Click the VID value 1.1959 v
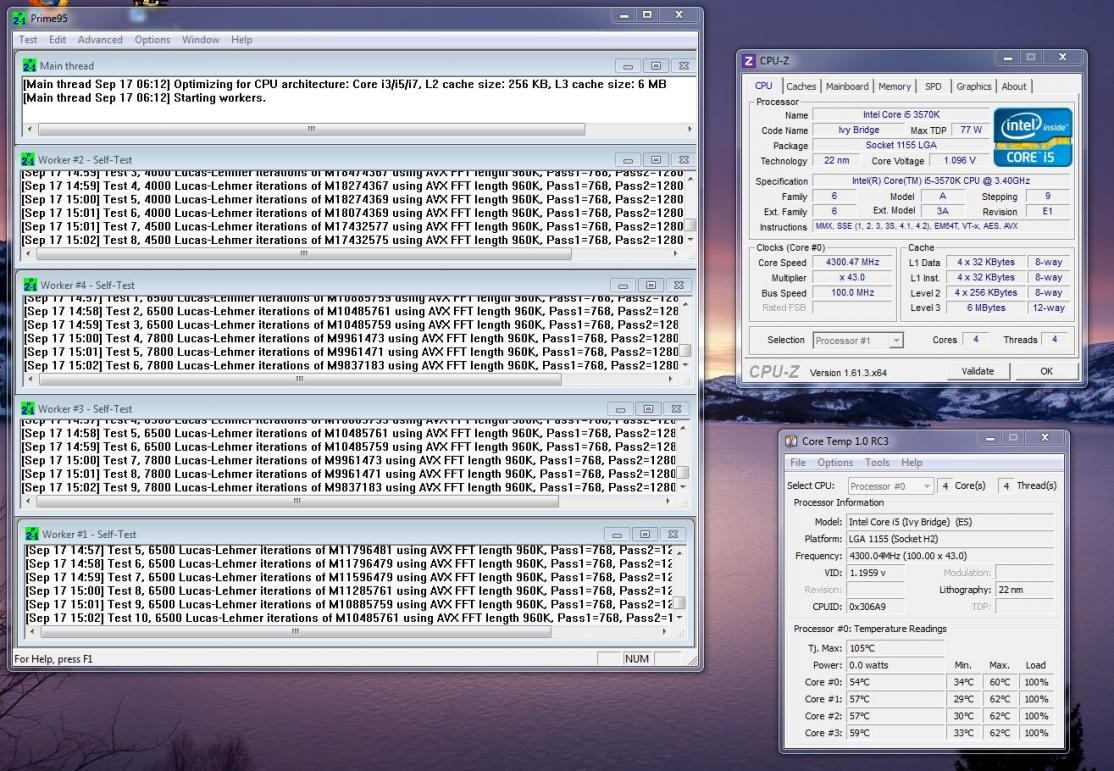 coord(875,573)
